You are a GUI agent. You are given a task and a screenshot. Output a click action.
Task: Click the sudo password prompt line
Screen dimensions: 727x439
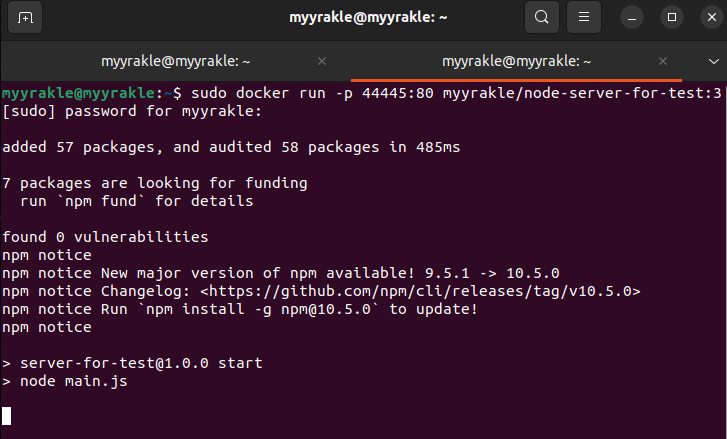(131, 111)
